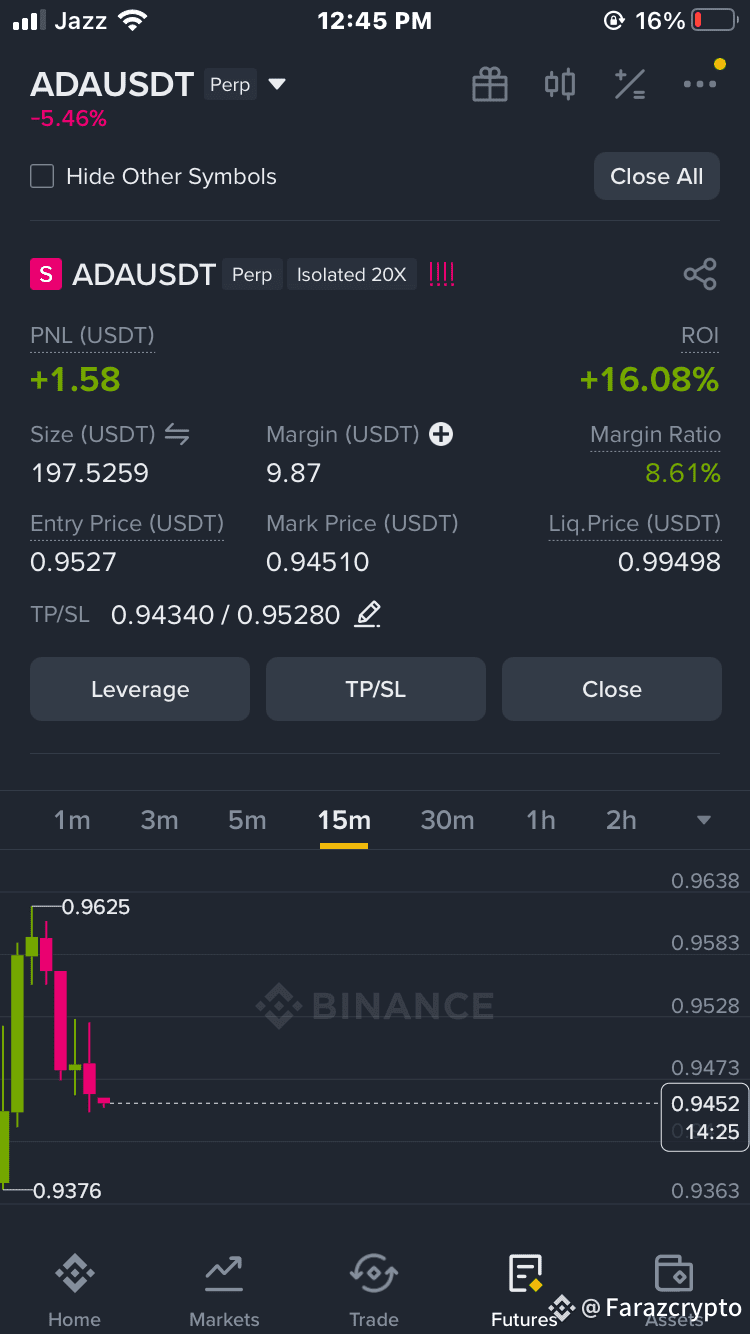Viewport: 750px width, 1334px height.
Task: Tap the battery indicator in status bar
Action: point(714,20)
